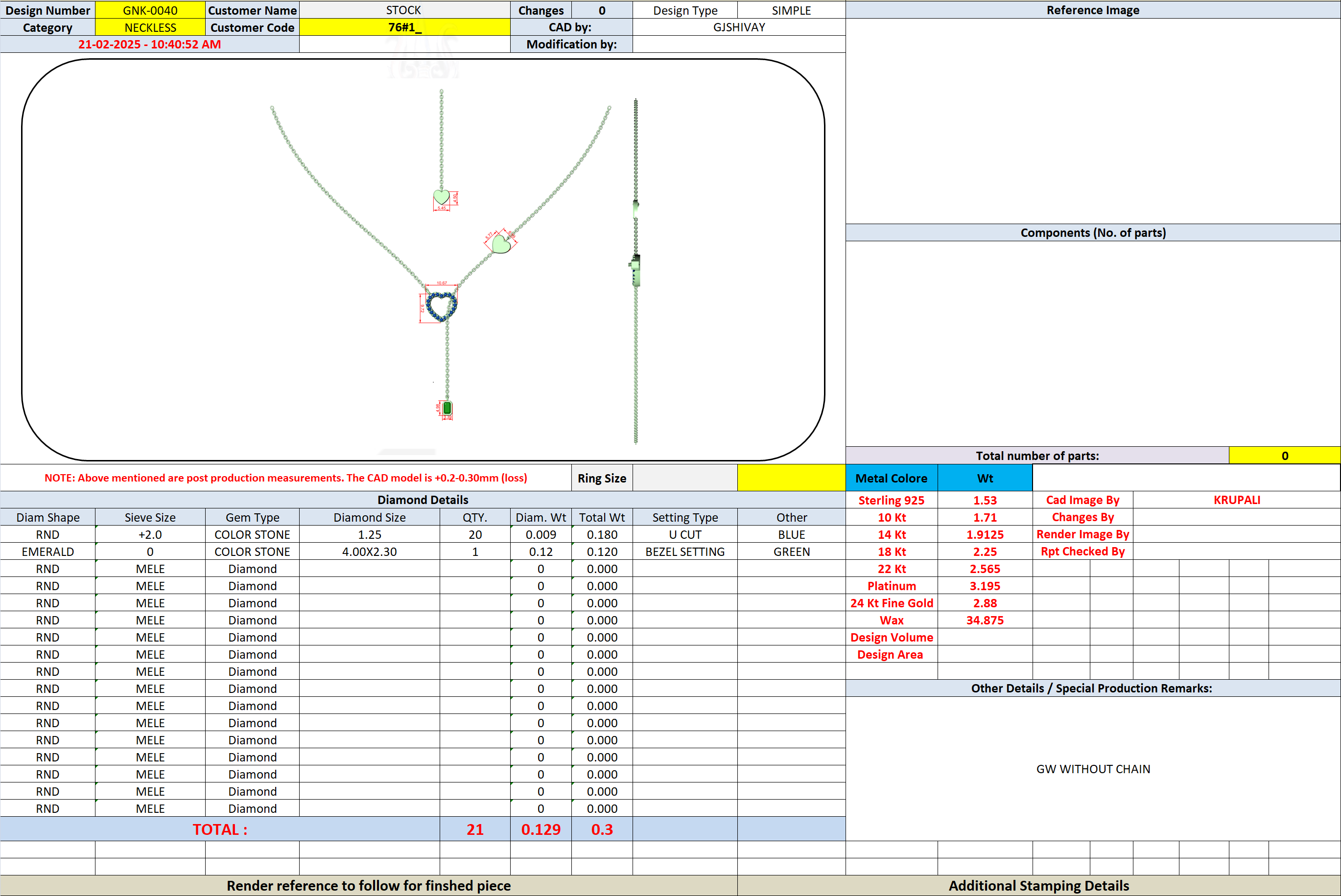
Task: Select the TOTAL : label row
Action: 220,829
